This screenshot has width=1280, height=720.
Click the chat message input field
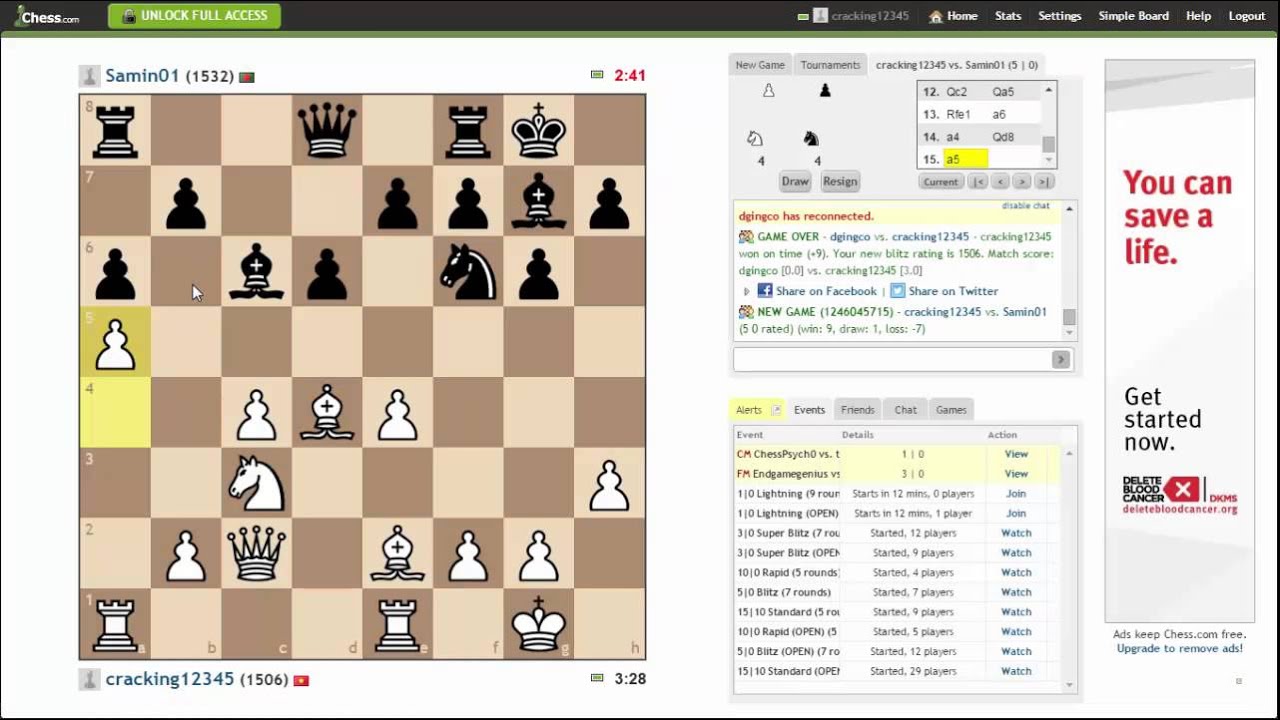pos(891,360)
